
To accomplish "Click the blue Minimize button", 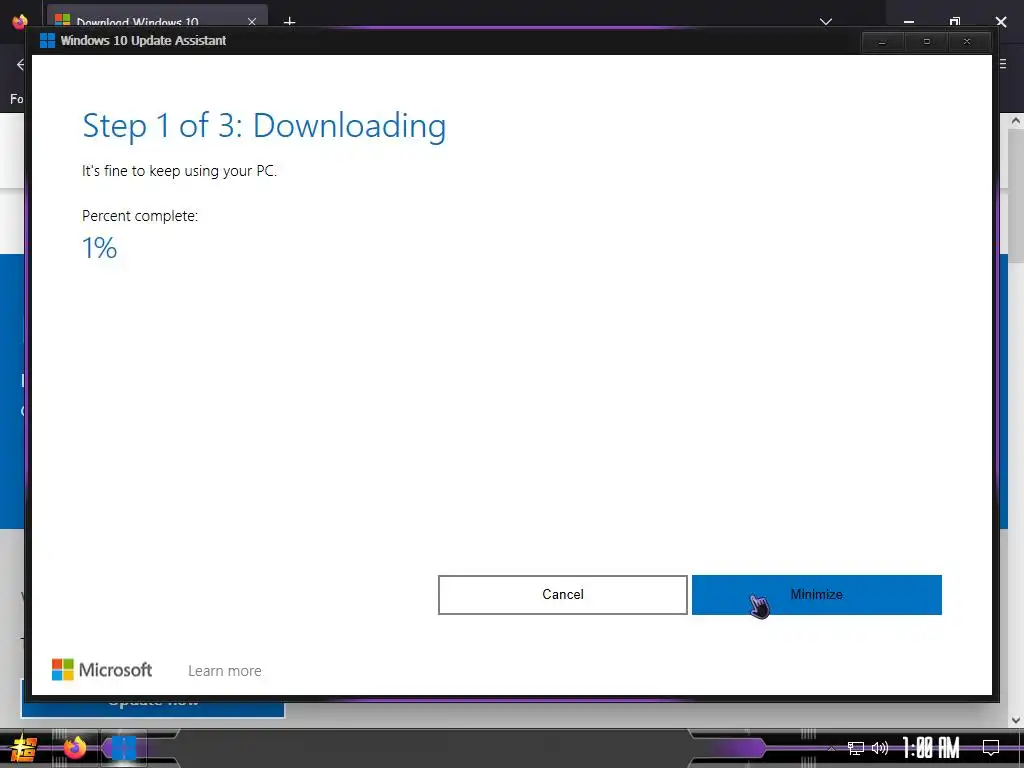I will click(816, 594).
